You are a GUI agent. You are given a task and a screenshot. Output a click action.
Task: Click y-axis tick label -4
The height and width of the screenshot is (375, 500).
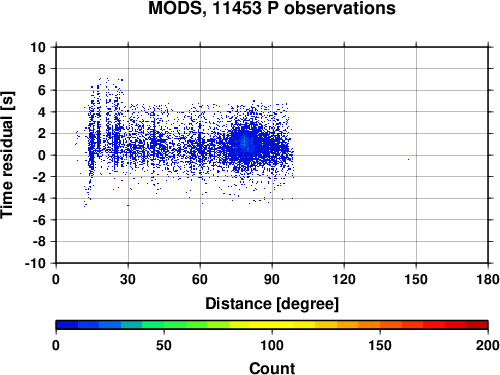click(39, 198)
